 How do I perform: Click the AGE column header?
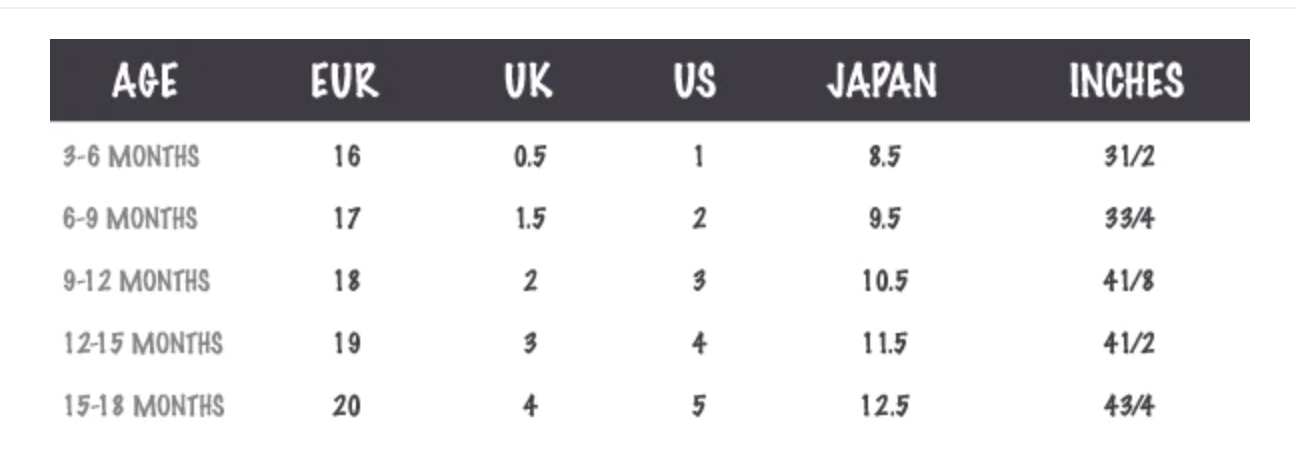tap(145, 81)
